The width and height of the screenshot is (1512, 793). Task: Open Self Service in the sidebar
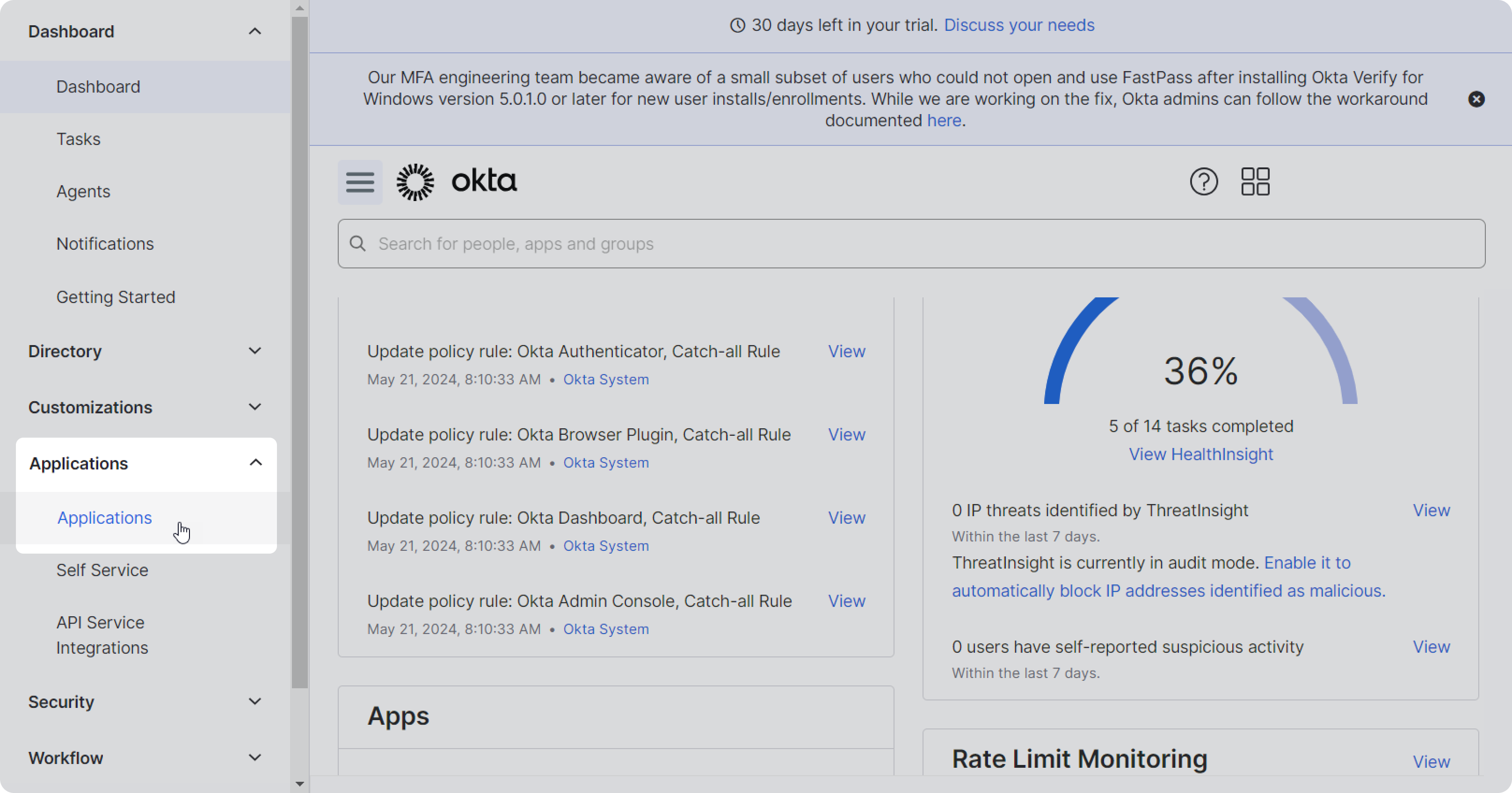point(102,570)
